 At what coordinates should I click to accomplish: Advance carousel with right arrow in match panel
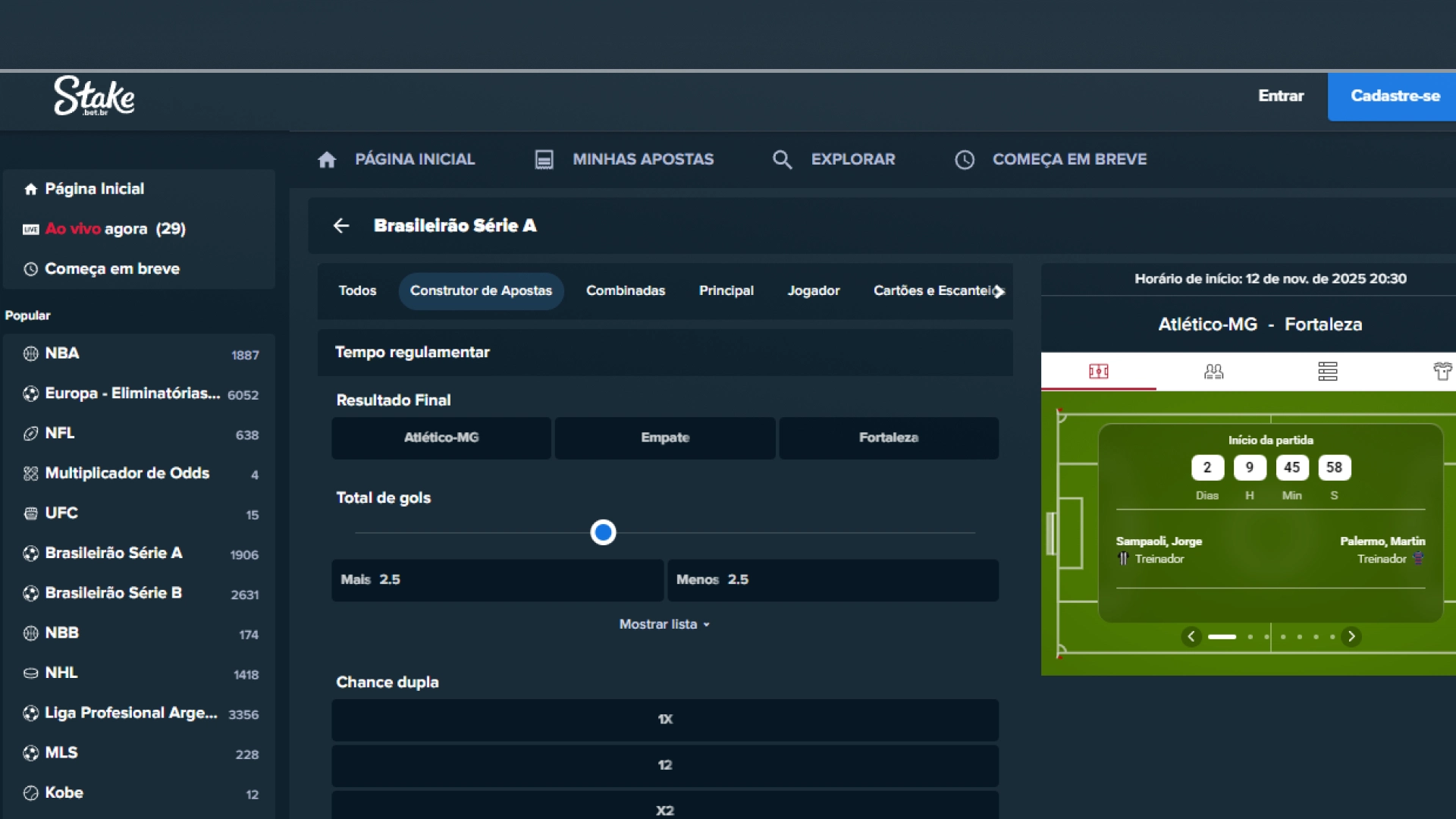pos(1352,637)
